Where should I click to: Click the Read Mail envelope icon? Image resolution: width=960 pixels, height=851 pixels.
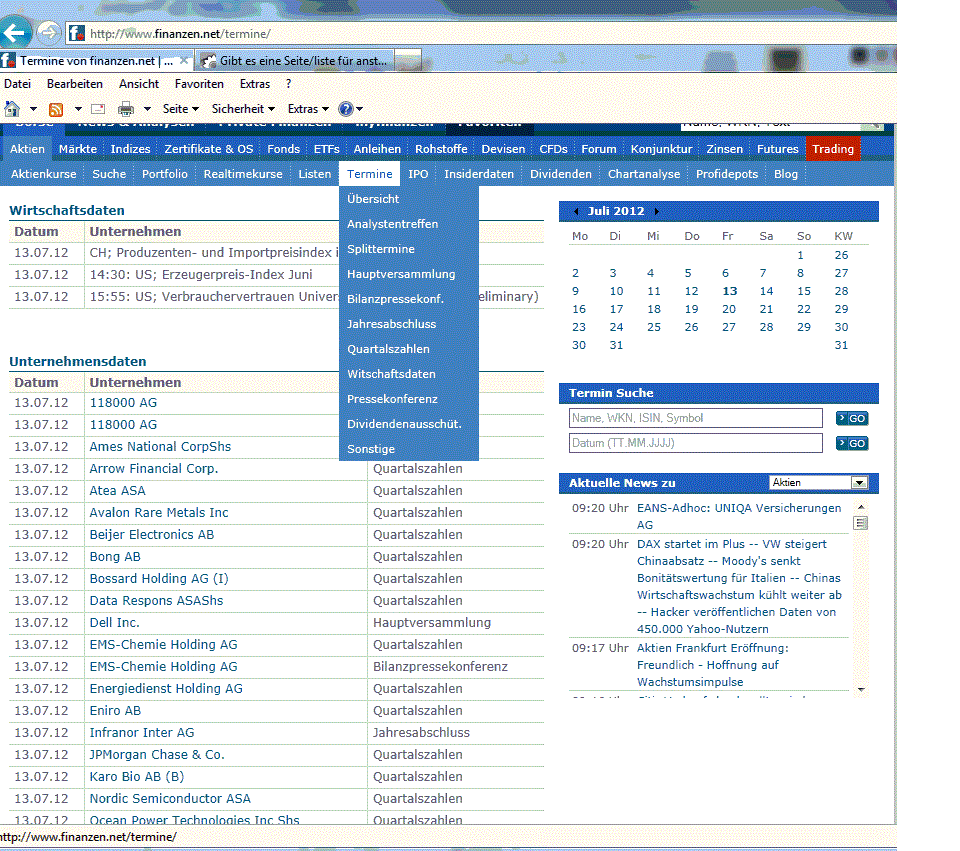tap(98, 109)
